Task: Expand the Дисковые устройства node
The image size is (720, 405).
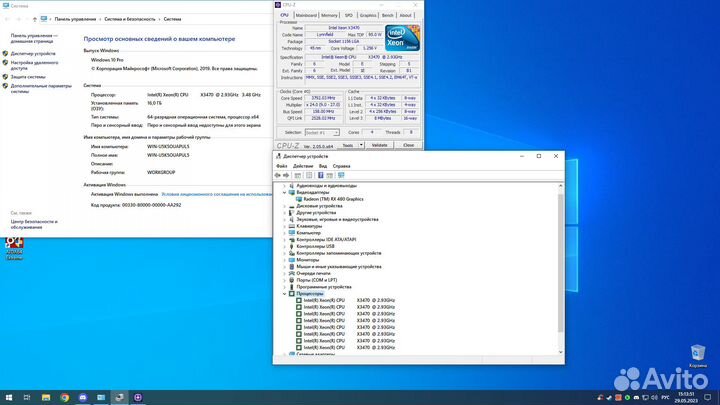Action: click(285, 206)
